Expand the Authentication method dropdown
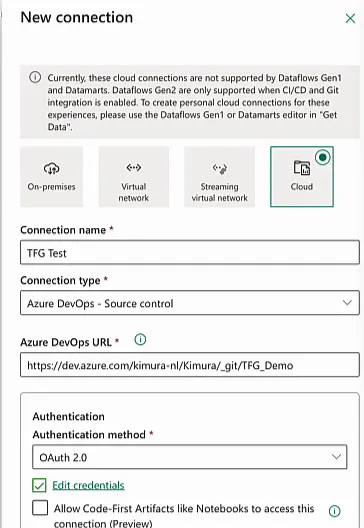Image resolution: width=364 pixels, height=528 pixels. click(x=190, y=457)
